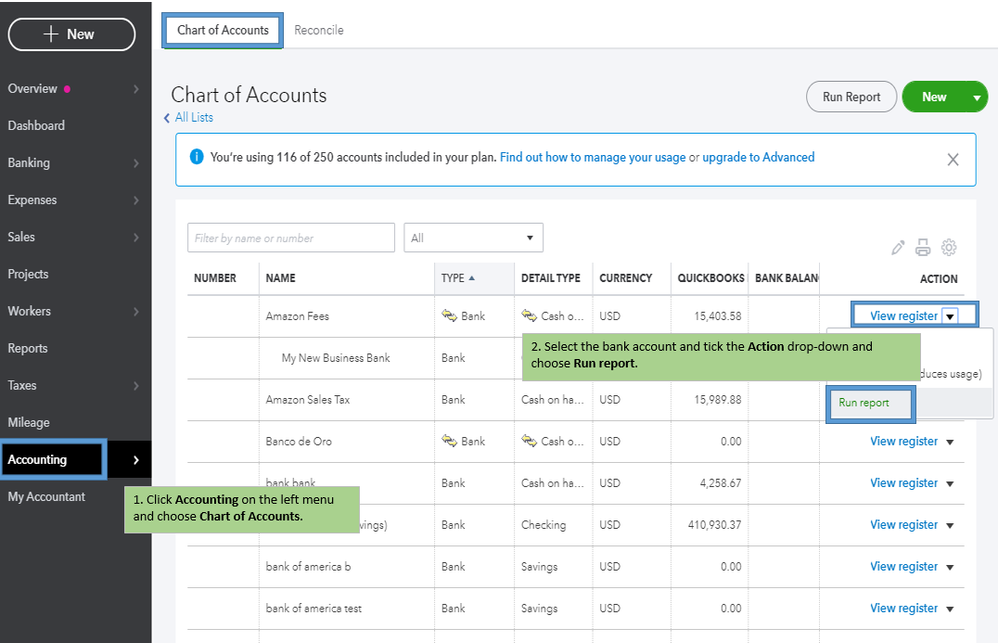998x643 pixels.
Task: Open the green New button dropdown arrow
Action: click(x=977, y=97)
